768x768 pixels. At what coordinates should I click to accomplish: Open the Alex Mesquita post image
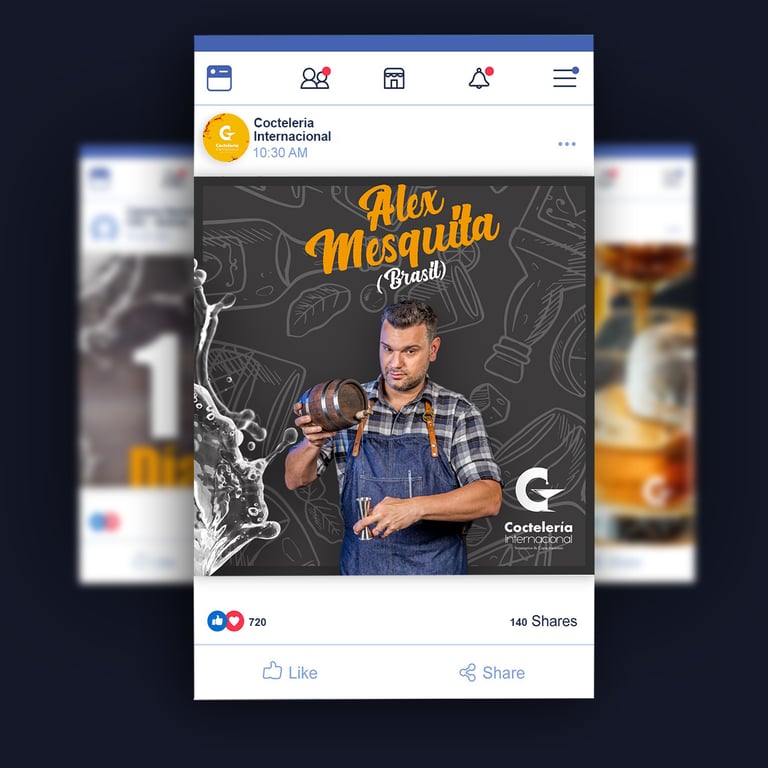coord(394,376)
